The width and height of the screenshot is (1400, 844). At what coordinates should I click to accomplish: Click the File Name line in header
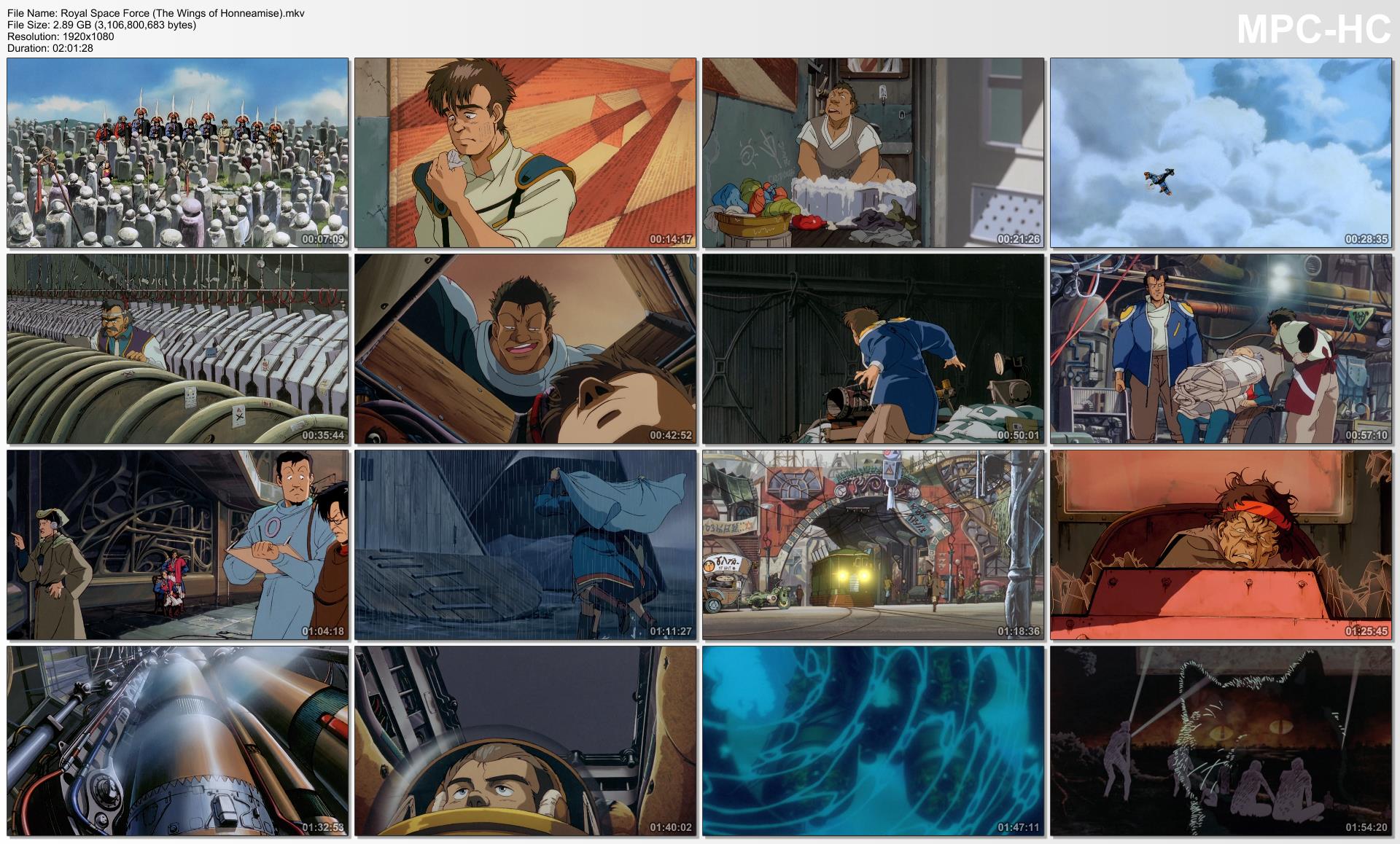[x=156, y=13]
